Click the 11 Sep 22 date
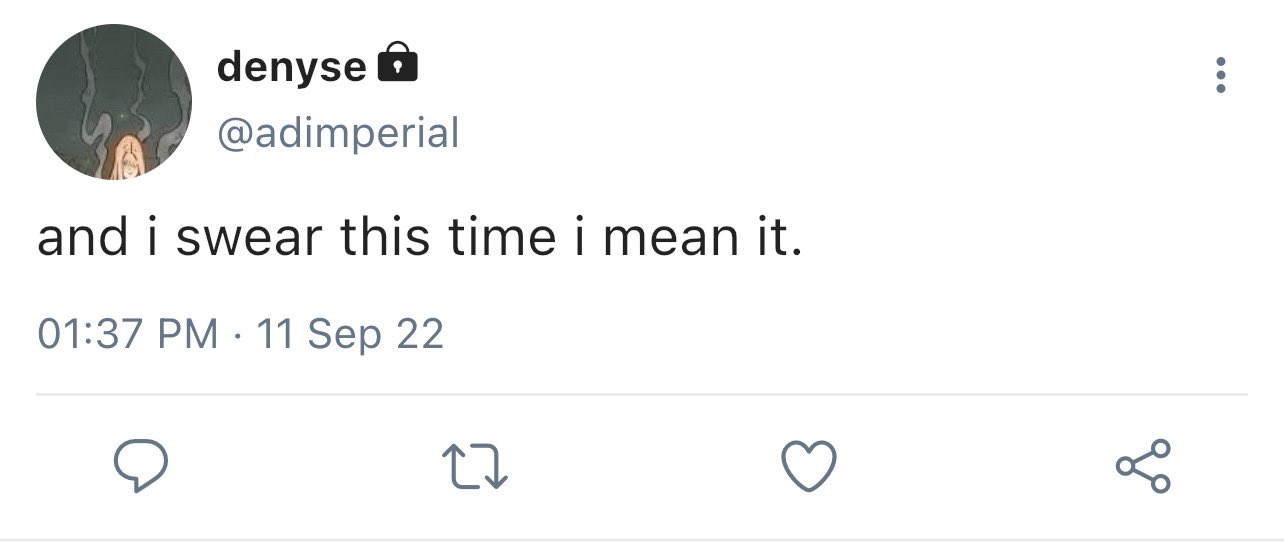1284x558 pixels. tap(350, 333)
